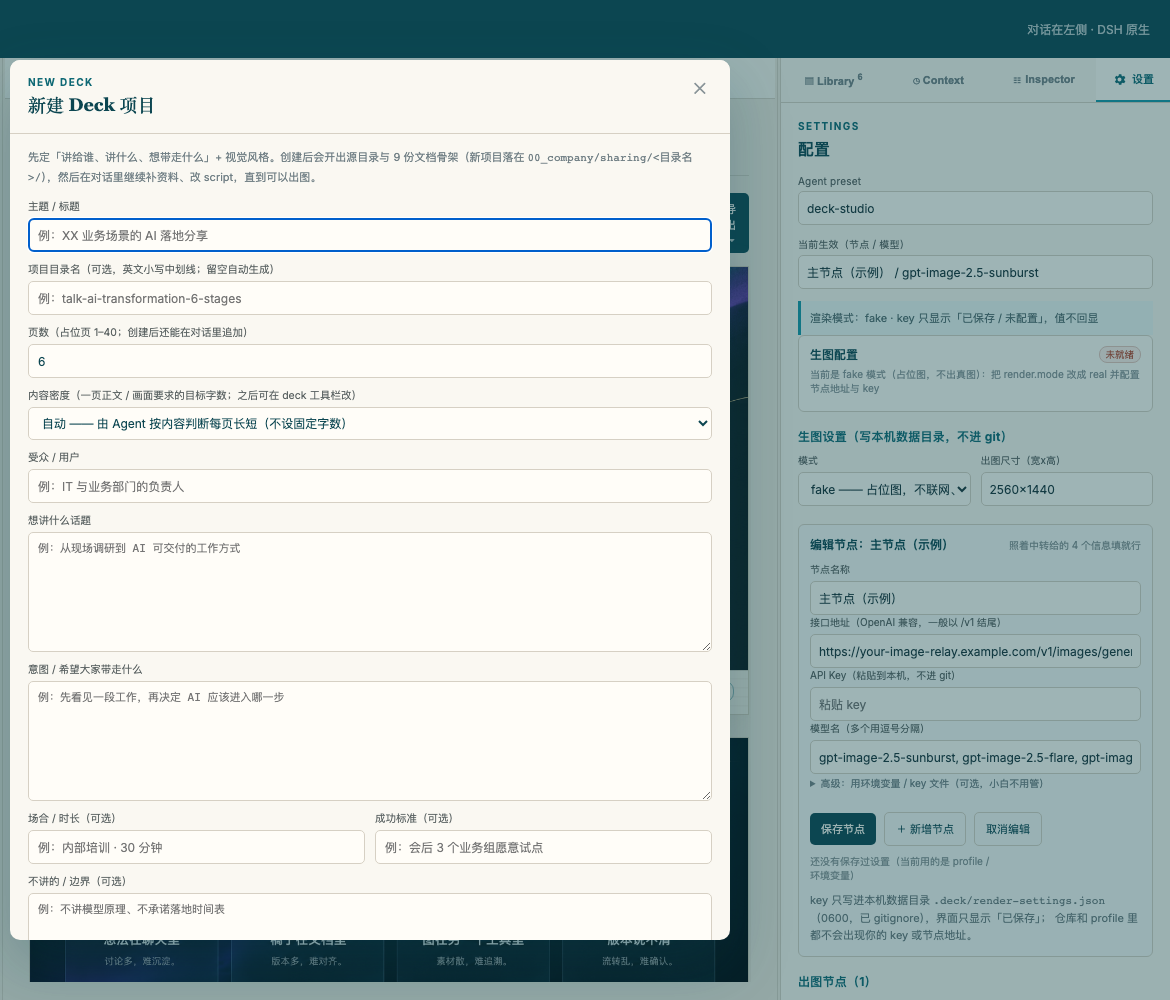Click the 当前生效 节点/模型 field
The width and height of the screenshot is (1170, 1000).
click(x=975, y=272)
